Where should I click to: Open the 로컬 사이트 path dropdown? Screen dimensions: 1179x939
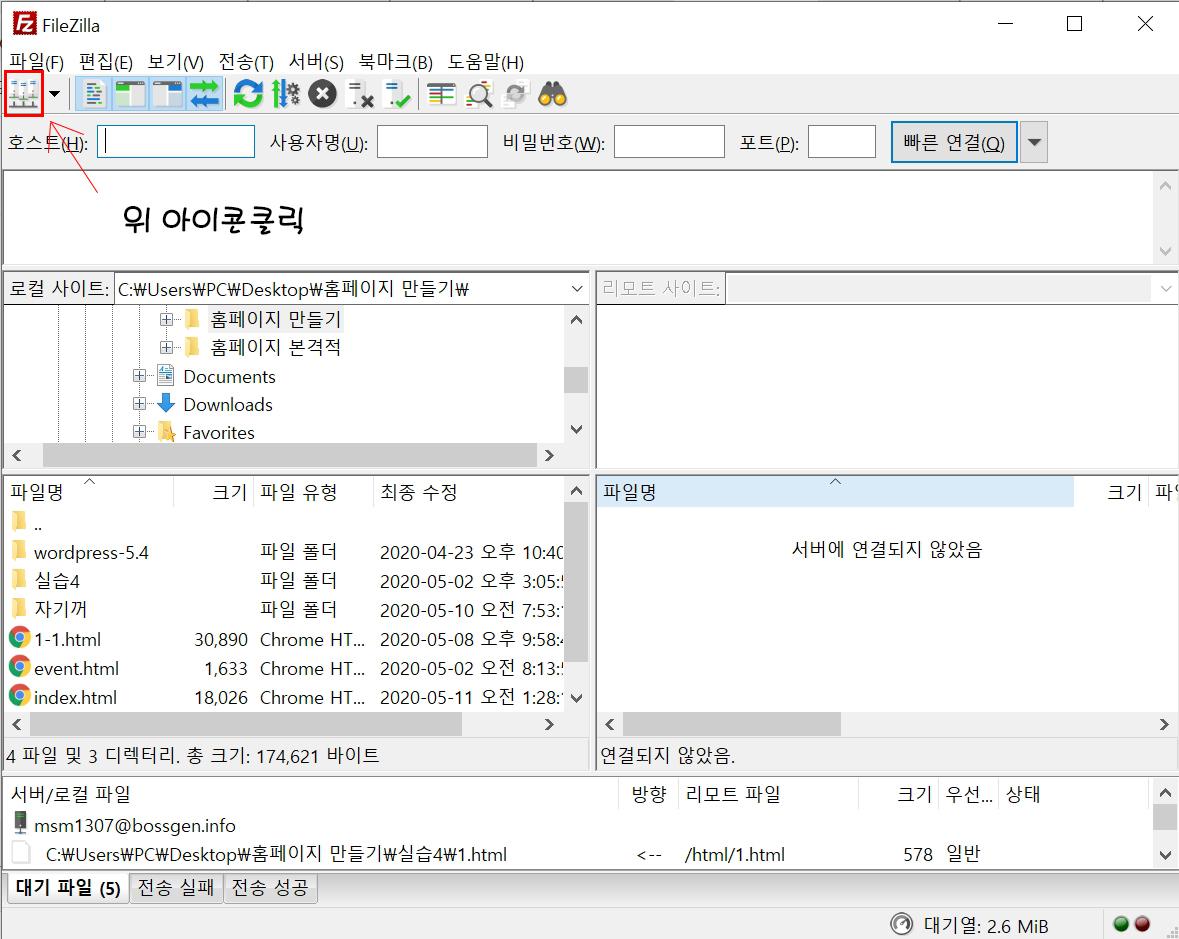[577, 289]
